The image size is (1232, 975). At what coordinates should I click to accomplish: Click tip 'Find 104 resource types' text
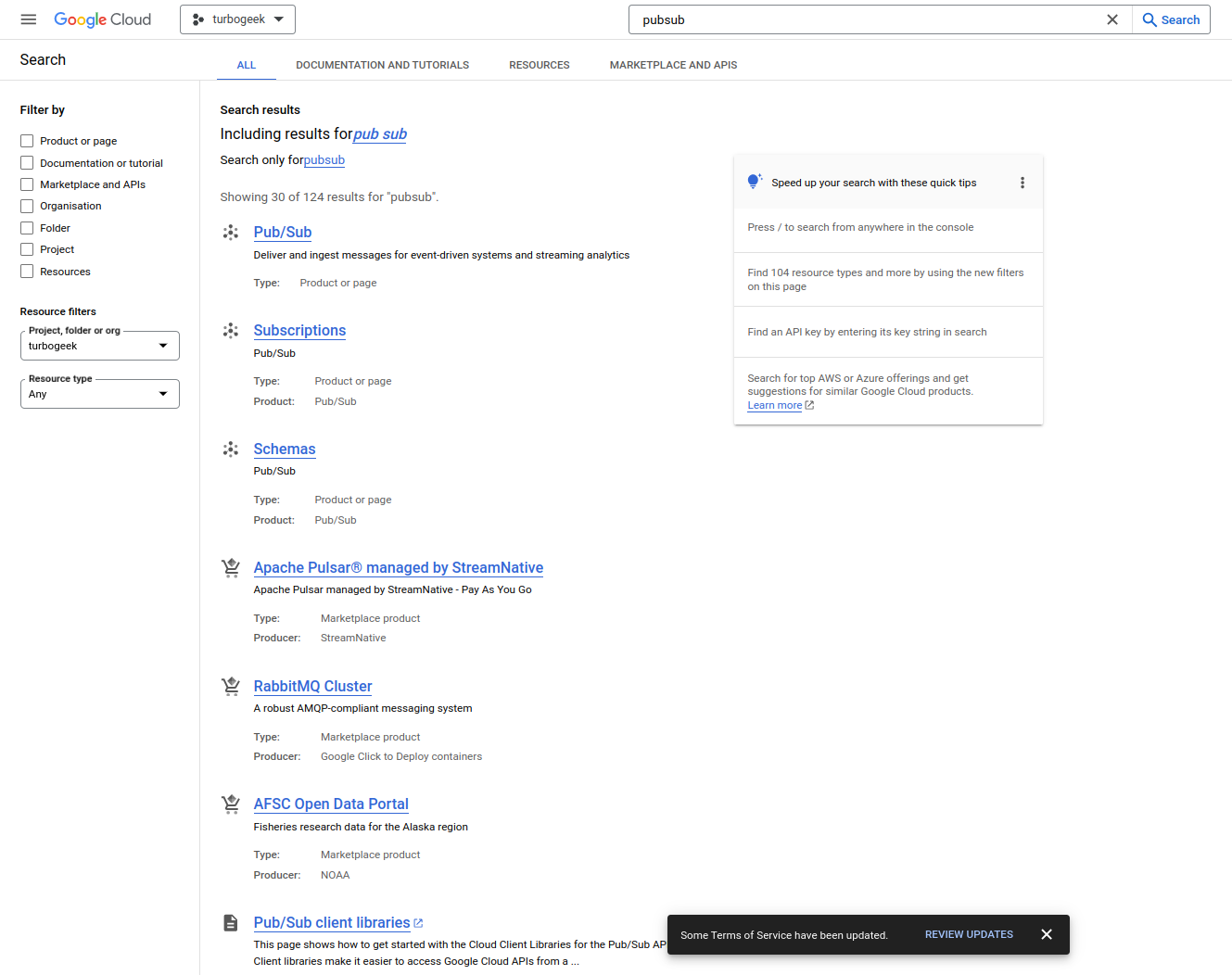pos(885,280)
